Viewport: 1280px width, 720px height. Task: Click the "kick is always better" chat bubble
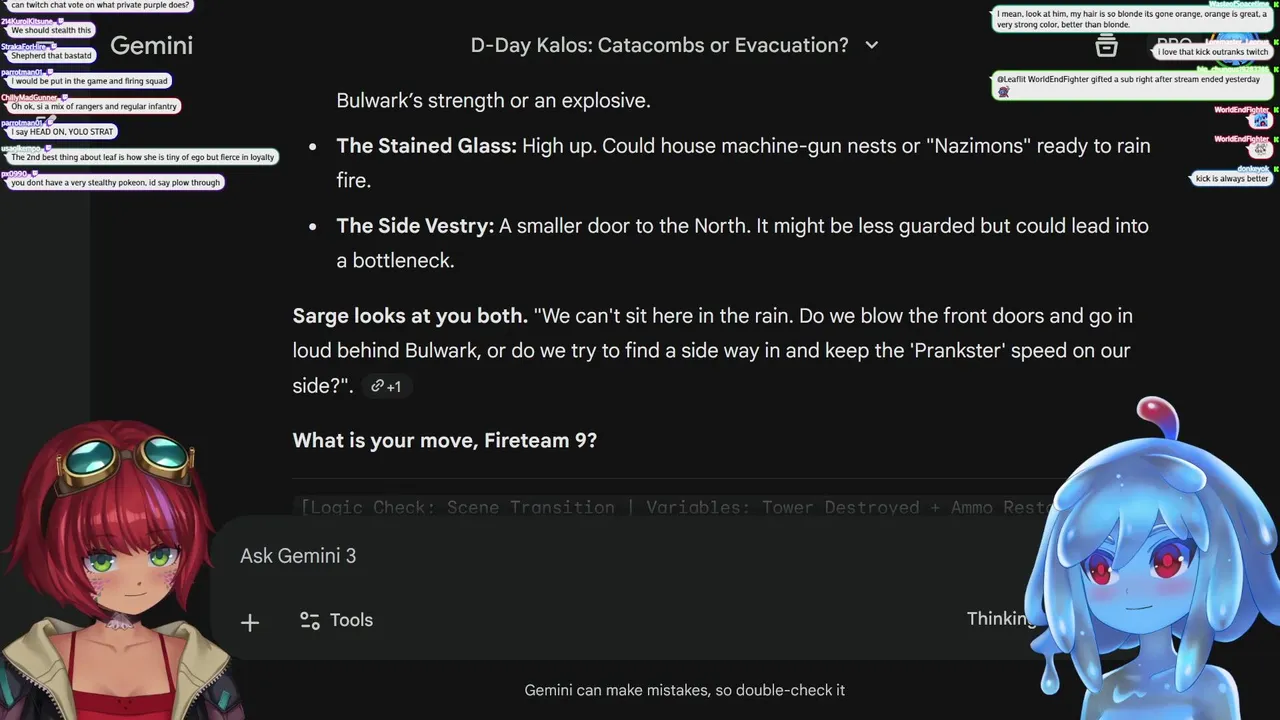[x=1232, y=179]
